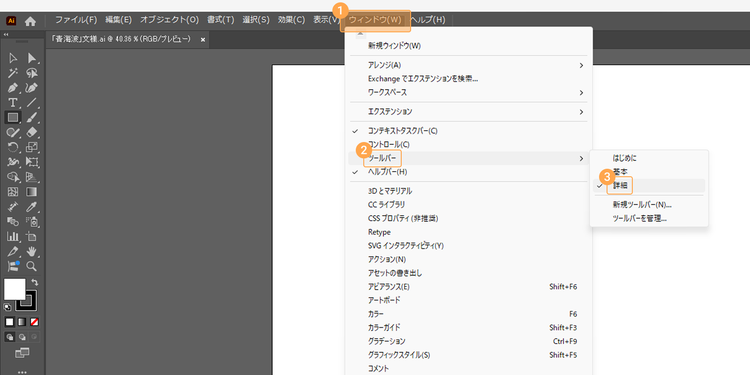Apply None with the red-slash swatch
The width and height of the screenshot is (750, 375).
34,322
